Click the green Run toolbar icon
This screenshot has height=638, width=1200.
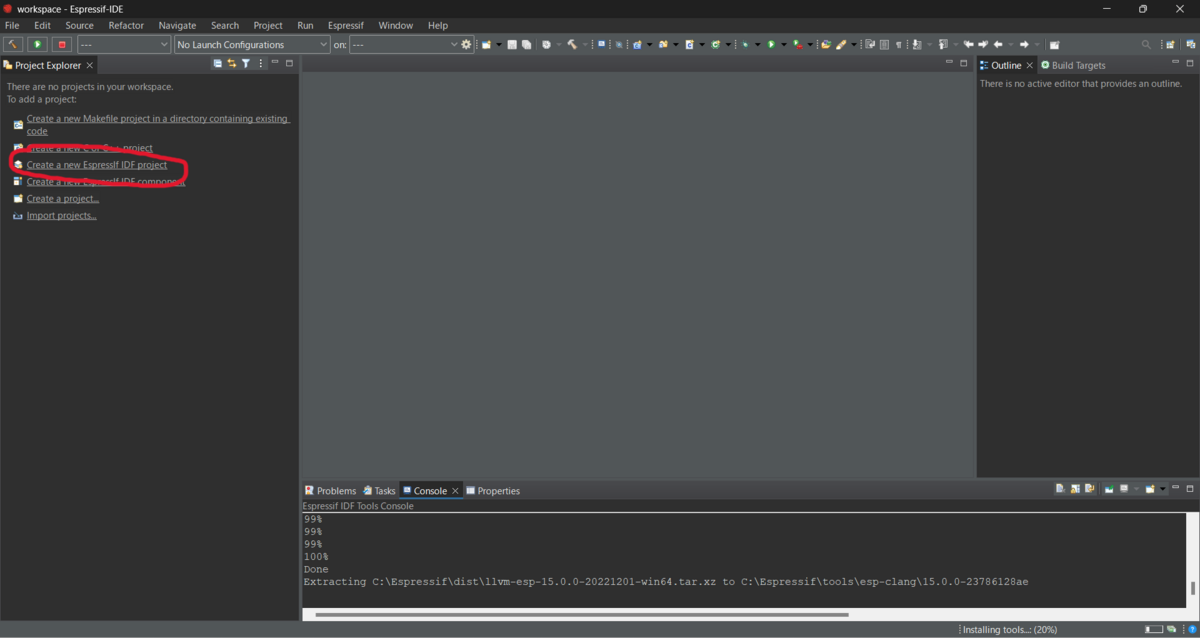[770, 44]
